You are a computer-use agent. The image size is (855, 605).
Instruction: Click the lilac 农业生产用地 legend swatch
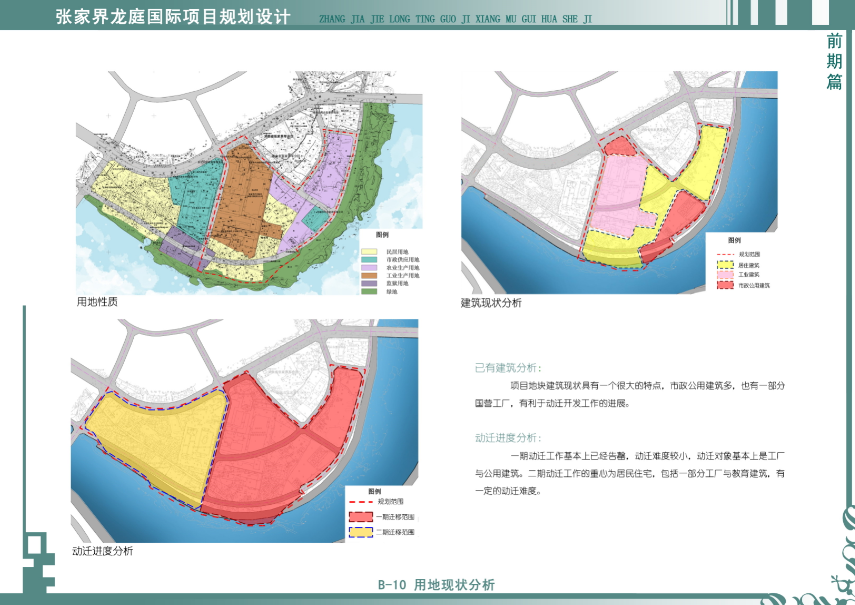(369, 268)
